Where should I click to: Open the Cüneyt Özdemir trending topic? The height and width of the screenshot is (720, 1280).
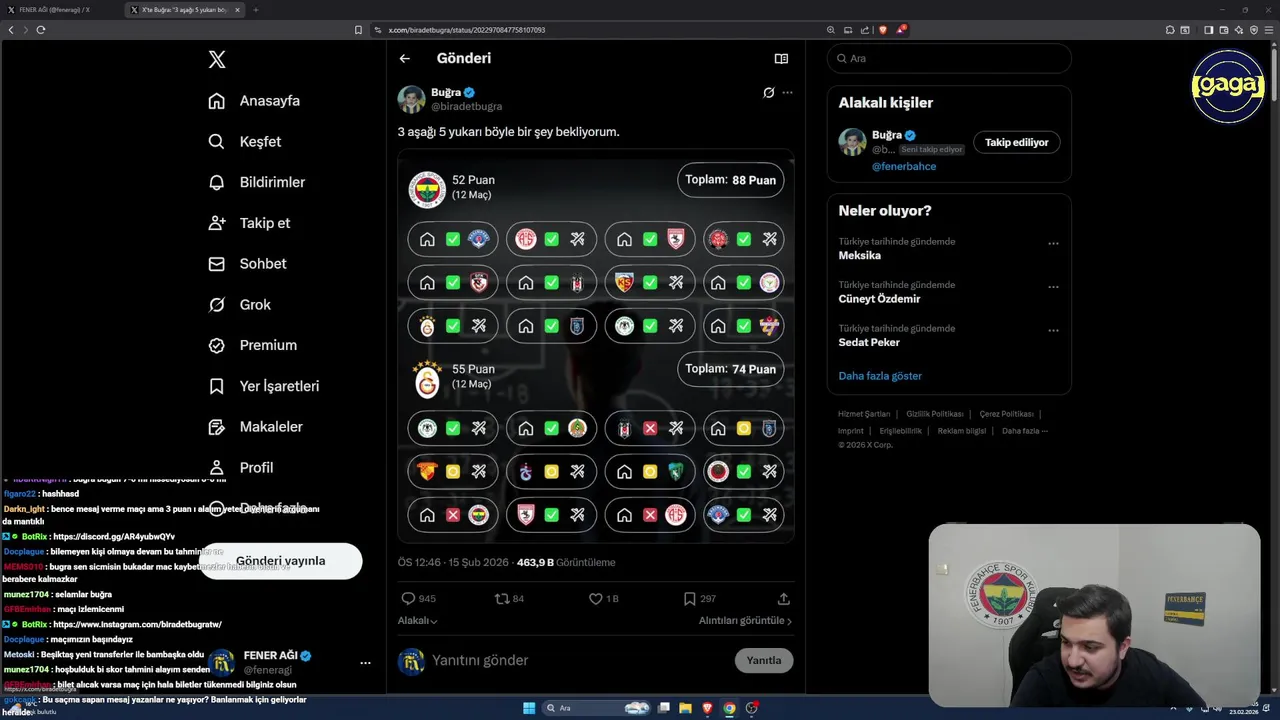(879, 299)
